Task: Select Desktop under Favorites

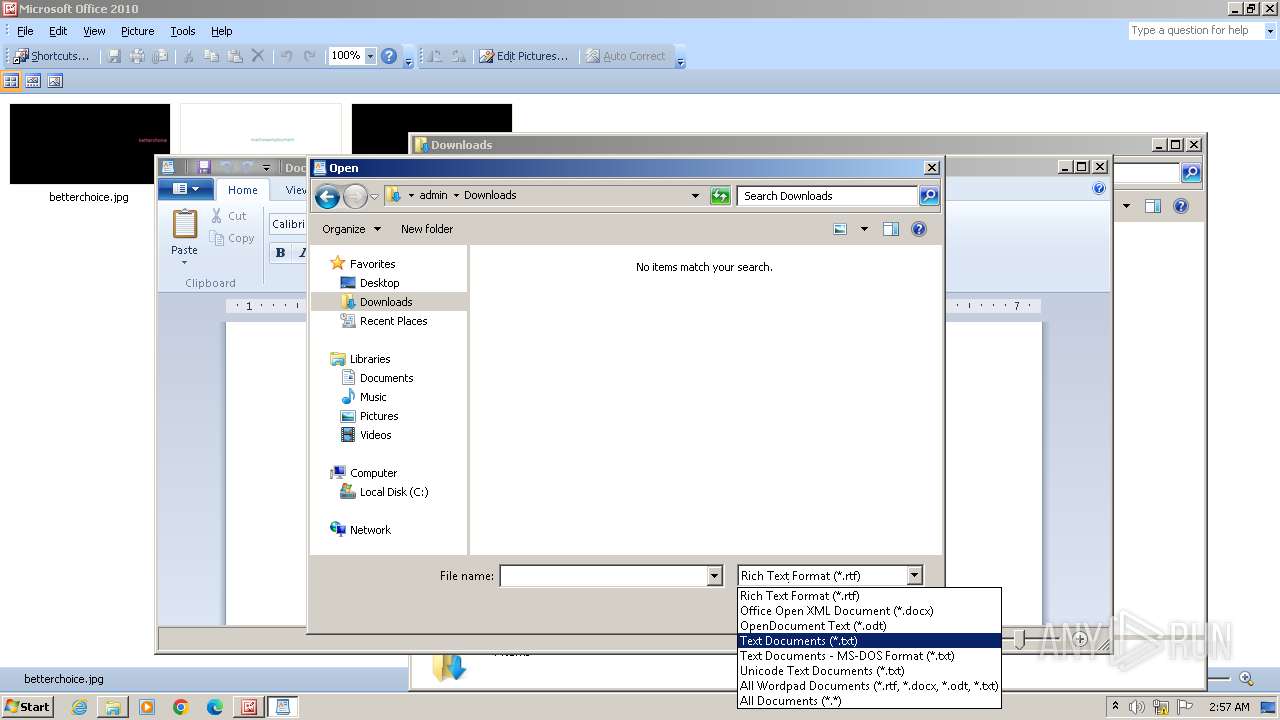Action: [x=379, y=283]
